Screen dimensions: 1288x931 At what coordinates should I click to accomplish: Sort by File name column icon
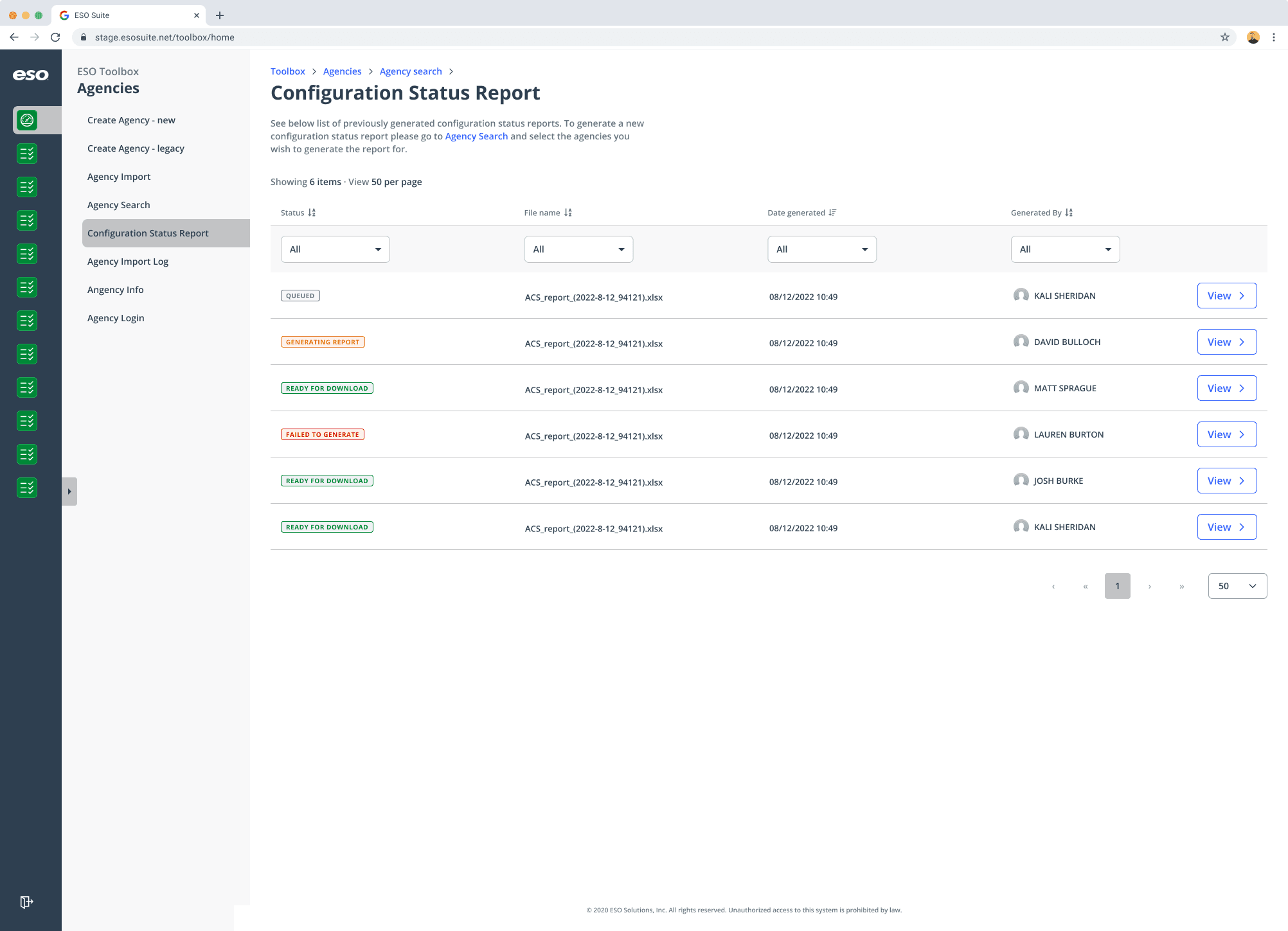568,213
